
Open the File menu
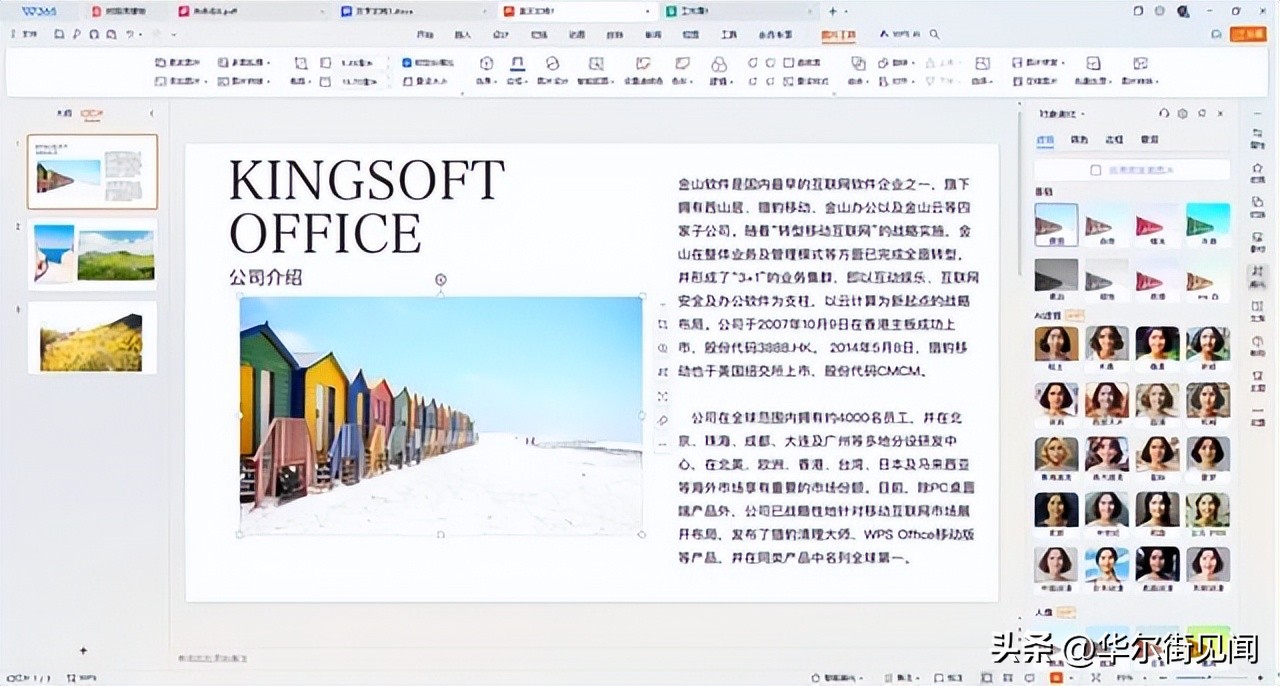pos(29,34)
